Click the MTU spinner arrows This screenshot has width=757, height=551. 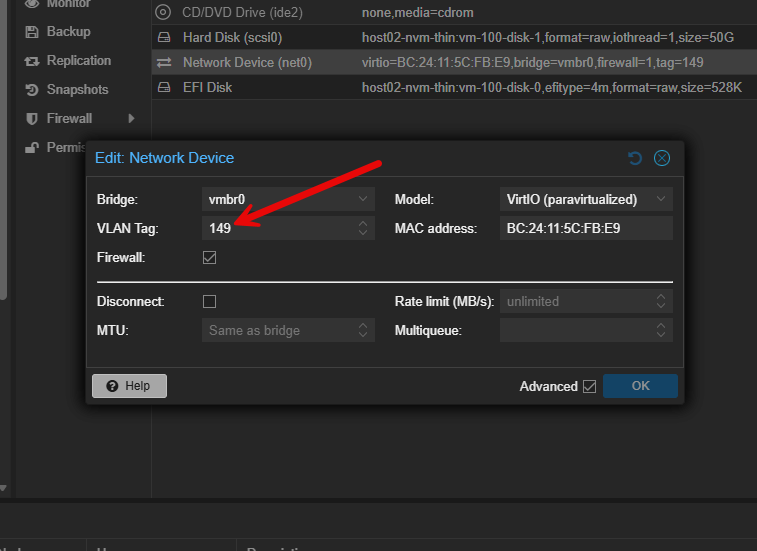point(363,330)
